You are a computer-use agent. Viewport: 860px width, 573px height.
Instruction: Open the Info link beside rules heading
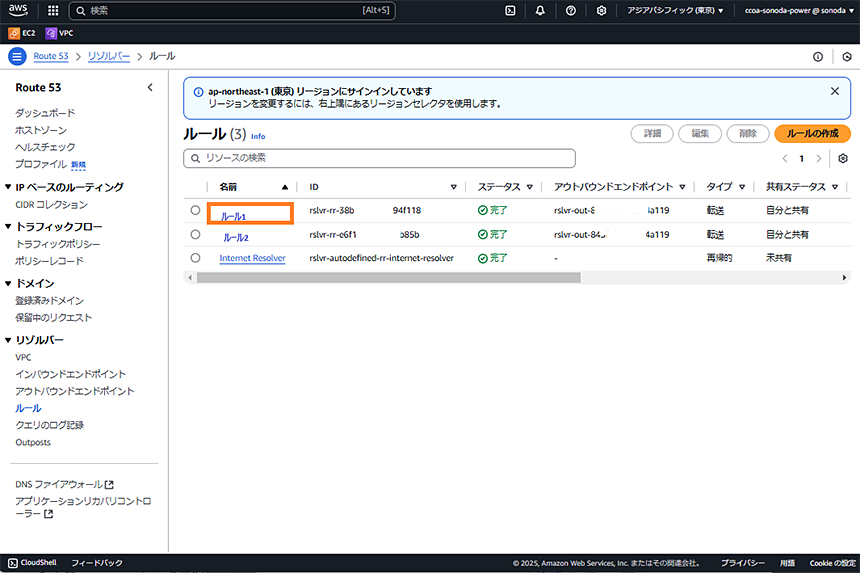pos(258,137)
